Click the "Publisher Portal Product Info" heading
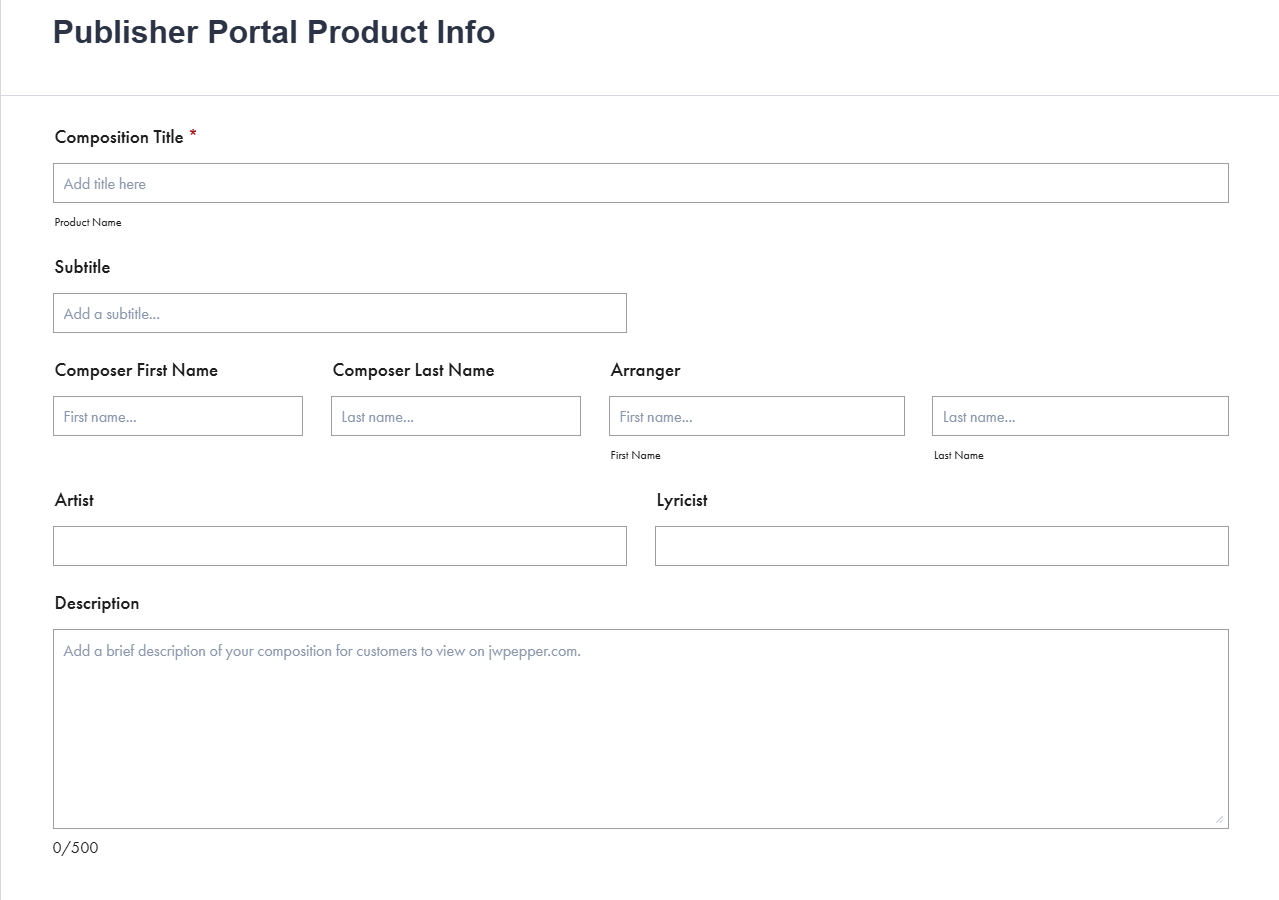This screenshot has width=1279, height=900. tap(274, 32)
